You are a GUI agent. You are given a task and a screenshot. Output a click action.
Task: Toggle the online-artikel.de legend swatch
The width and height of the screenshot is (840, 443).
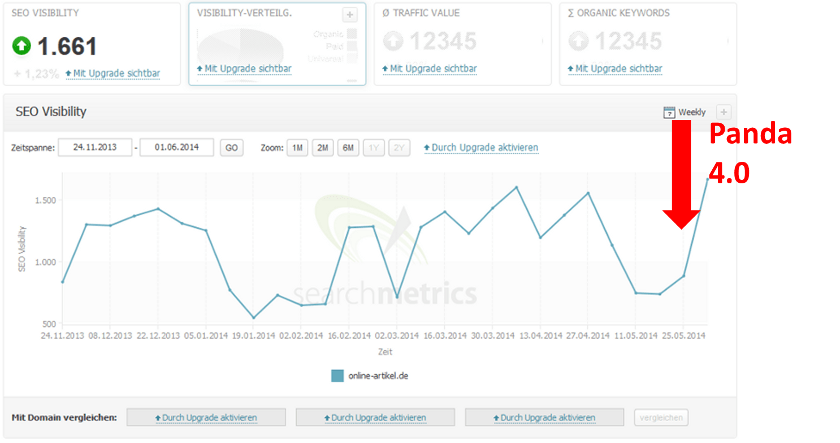click(x=337, y=376)
